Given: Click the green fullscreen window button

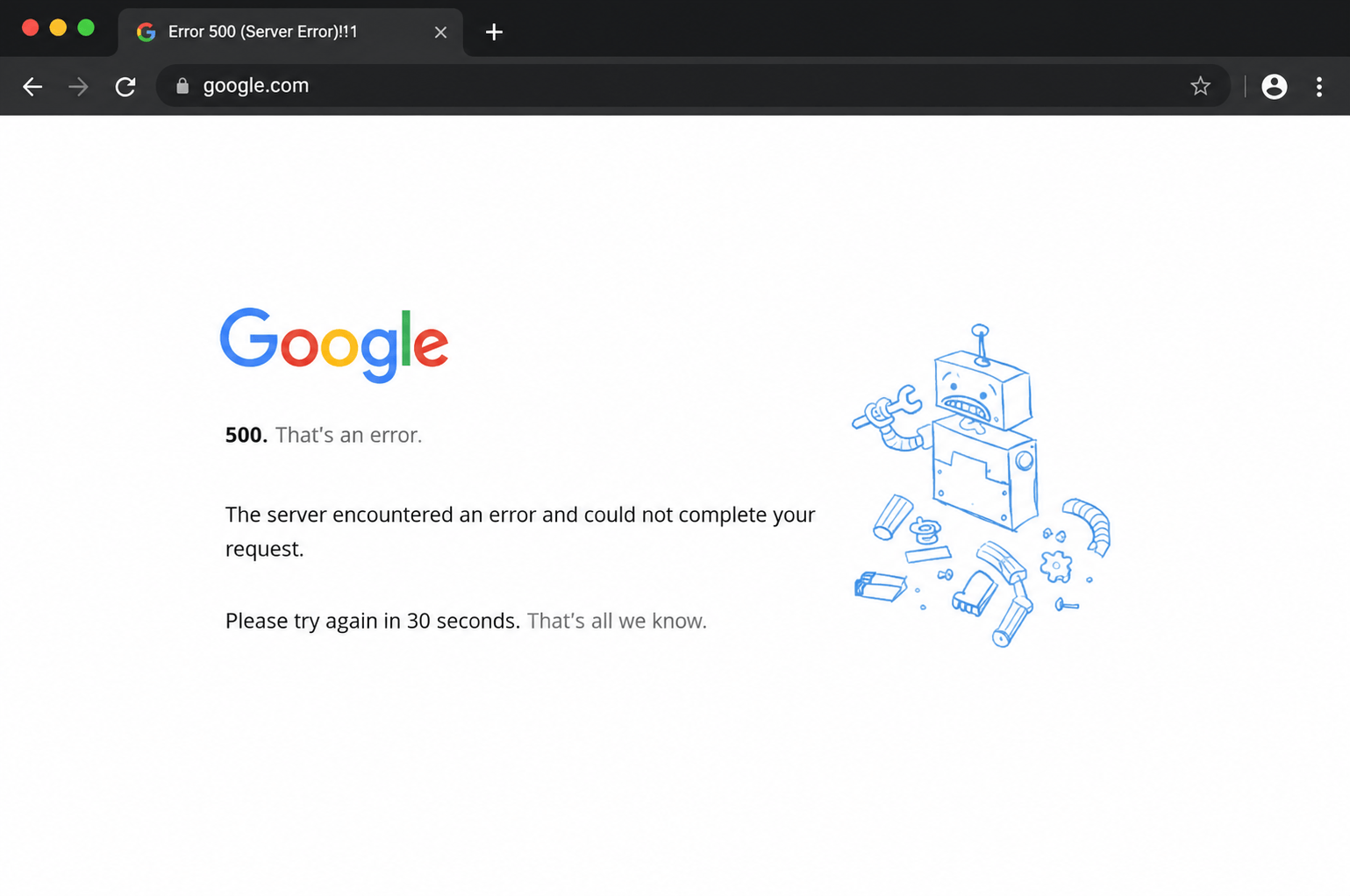Looking at the screenshot, I should (86, 27).
